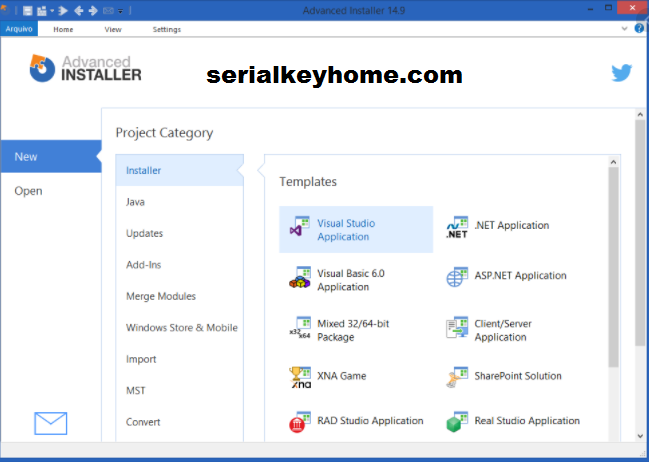Screen dimensions: 649x462
Task: Select the Visual Studio Application label
Action: click(x=346, y=230)
